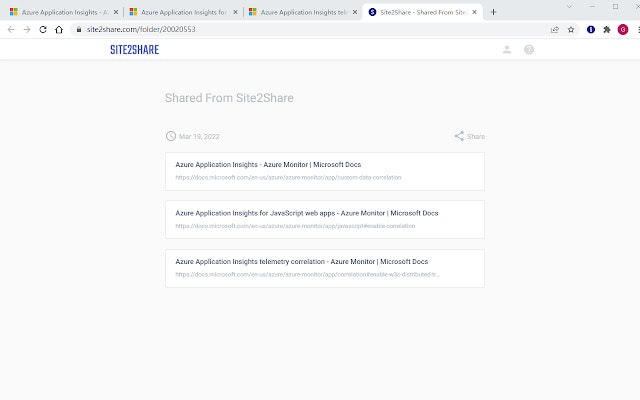Open the dark blue extension icon
640x400 pixels.
(591, 29)
